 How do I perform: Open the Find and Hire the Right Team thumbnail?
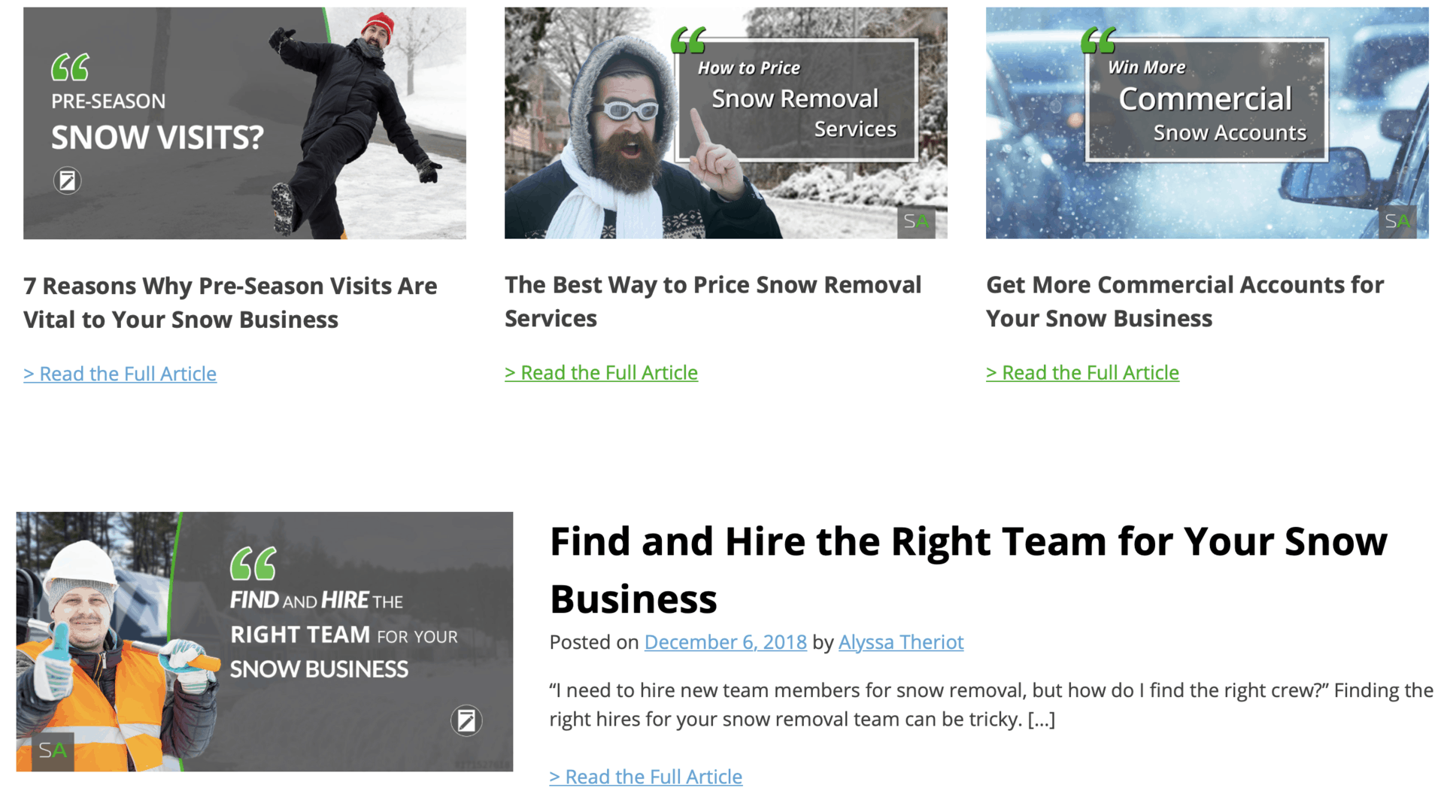[x=265, y=641]
